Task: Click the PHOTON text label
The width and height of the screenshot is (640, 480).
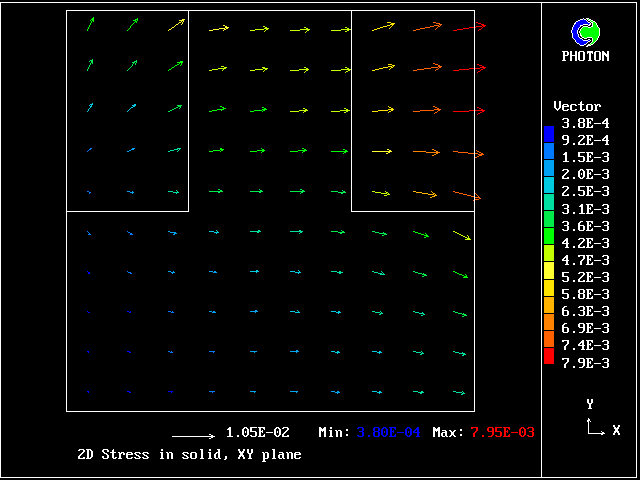Action: (x=585, y=57)
